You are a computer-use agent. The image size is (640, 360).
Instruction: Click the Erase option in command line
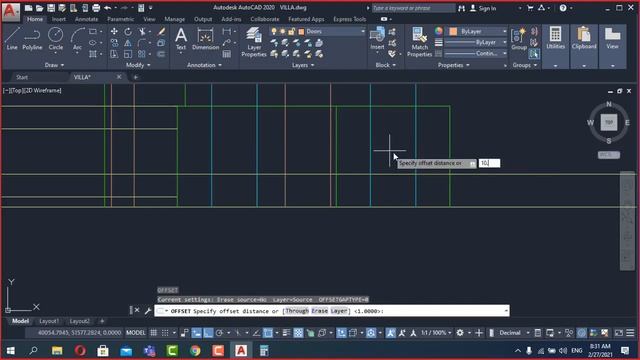coord(320,311)
